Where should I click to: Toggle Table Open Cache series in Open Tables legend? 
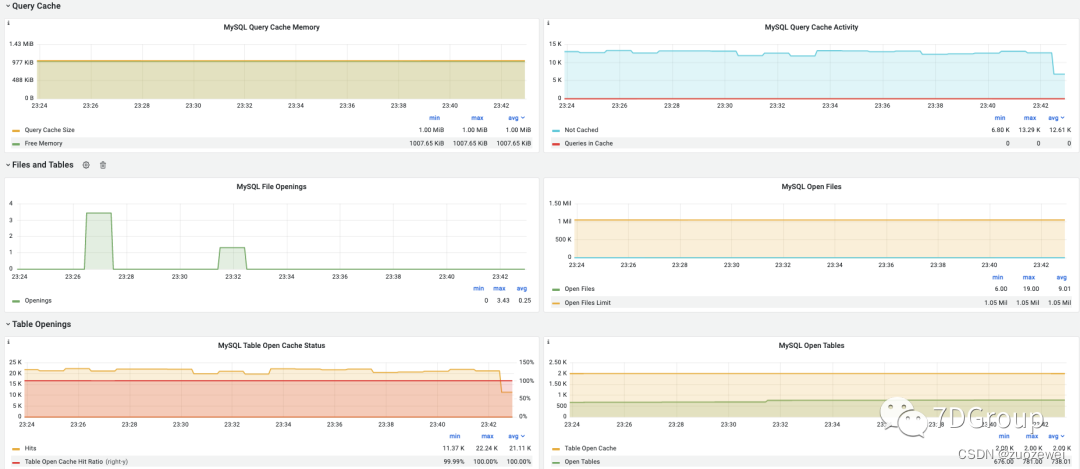(x=590, y=448)
